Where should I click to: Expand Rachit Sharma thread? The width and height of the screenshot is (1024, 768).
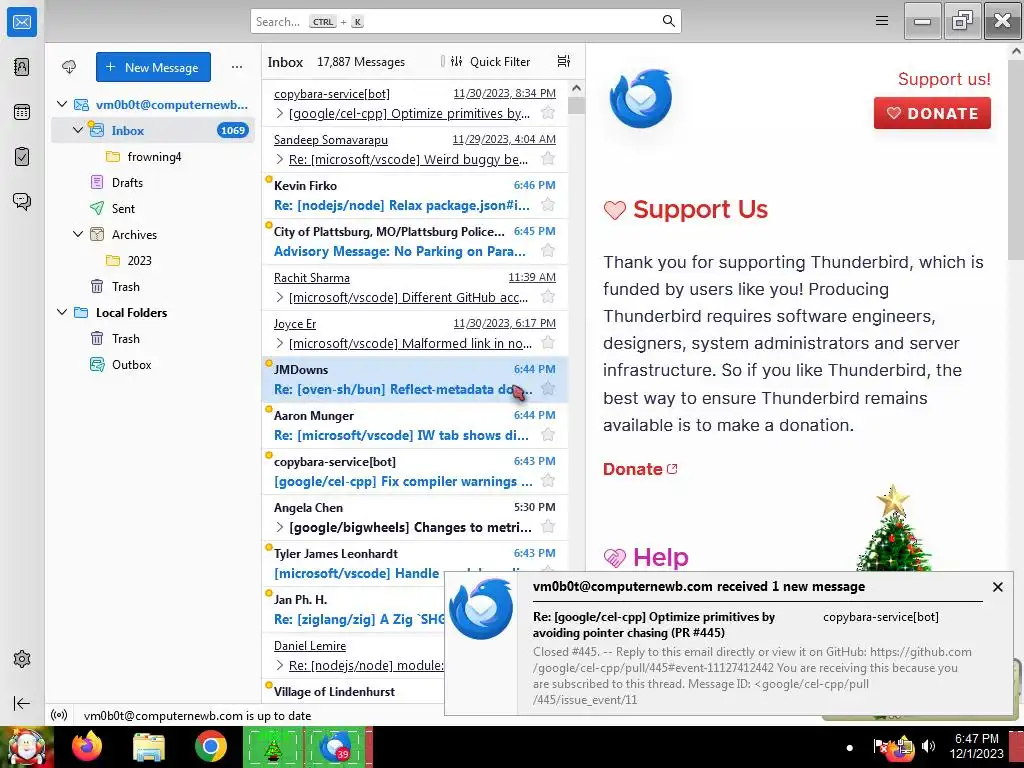point(280,297)
